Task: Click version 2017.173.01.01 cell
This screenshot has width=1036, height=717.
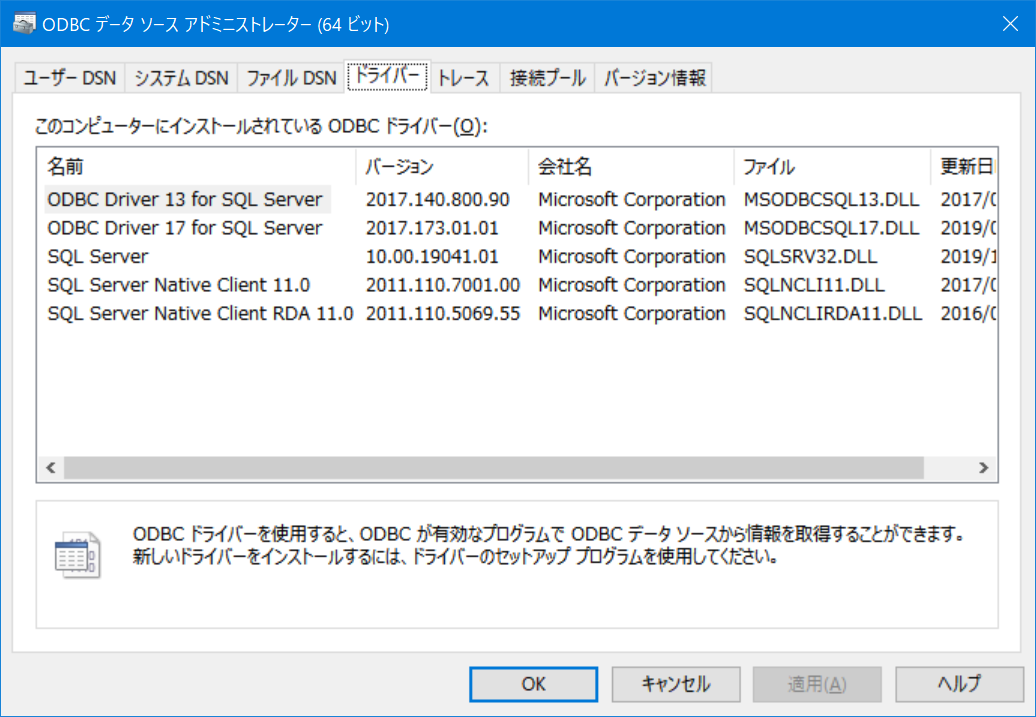Action: pos(432,228)
